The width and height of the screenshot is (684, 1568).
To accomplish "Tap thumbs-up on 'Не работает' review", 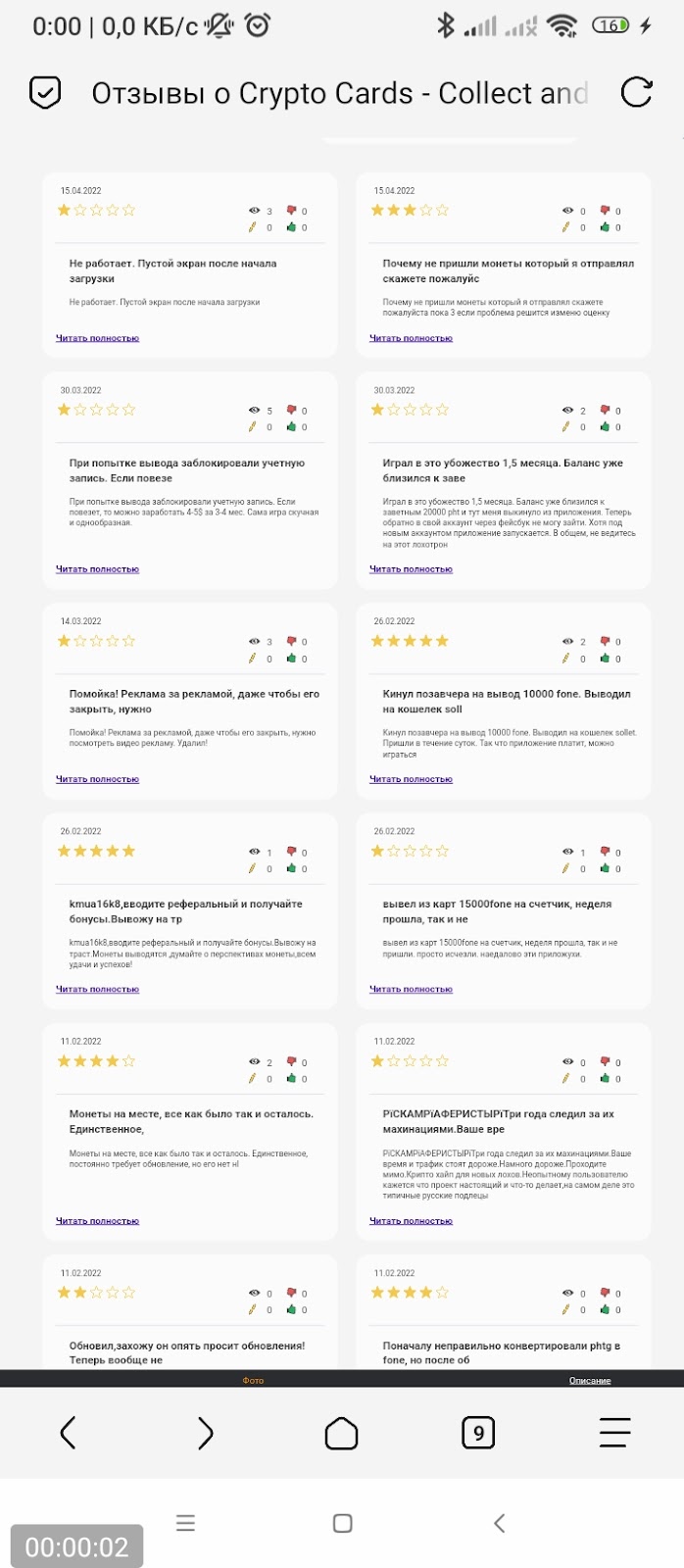I will point(291,227).
